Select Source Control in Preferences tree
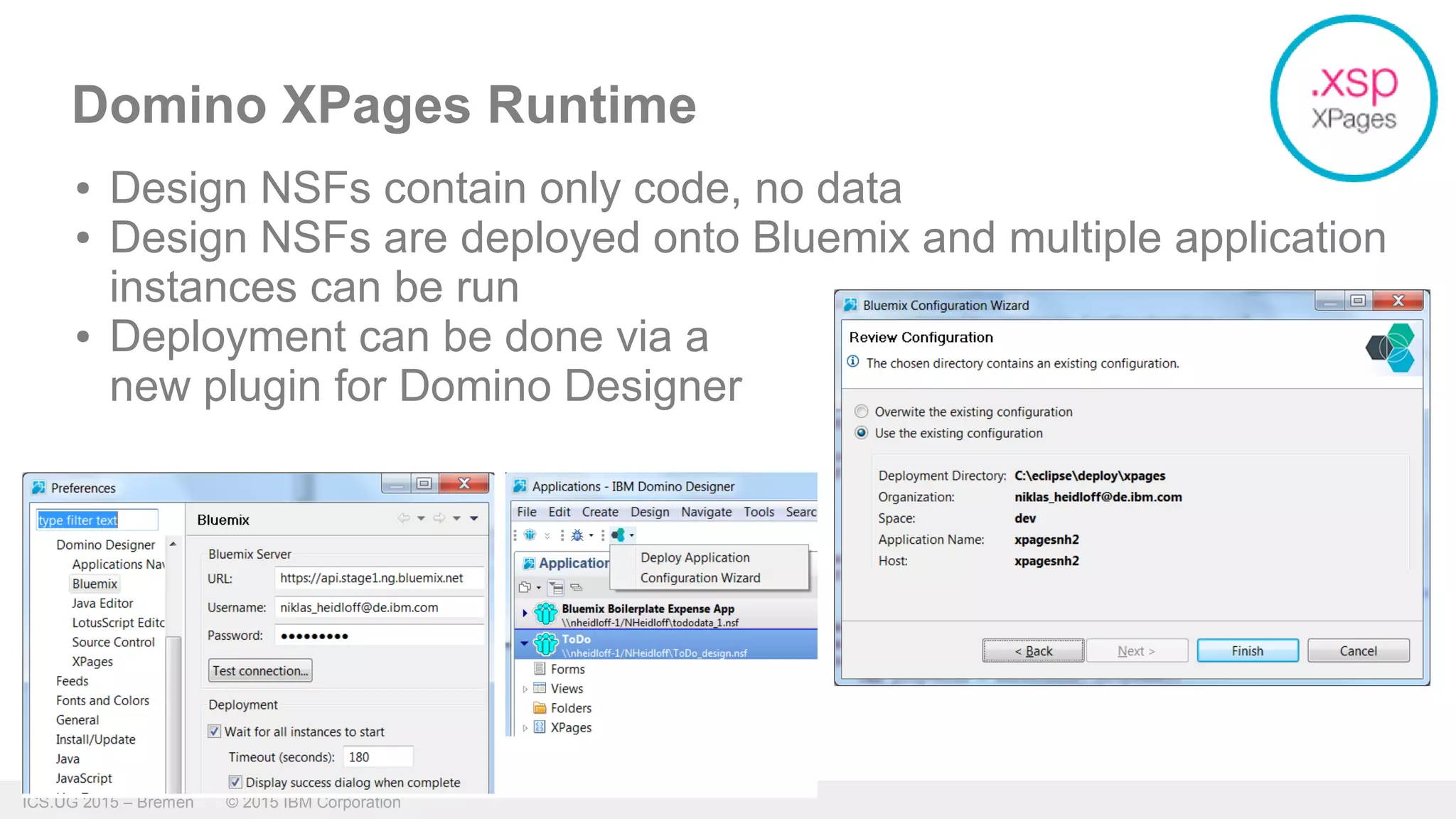Viewport: 1456px width, 819px height. pos(113,642)
